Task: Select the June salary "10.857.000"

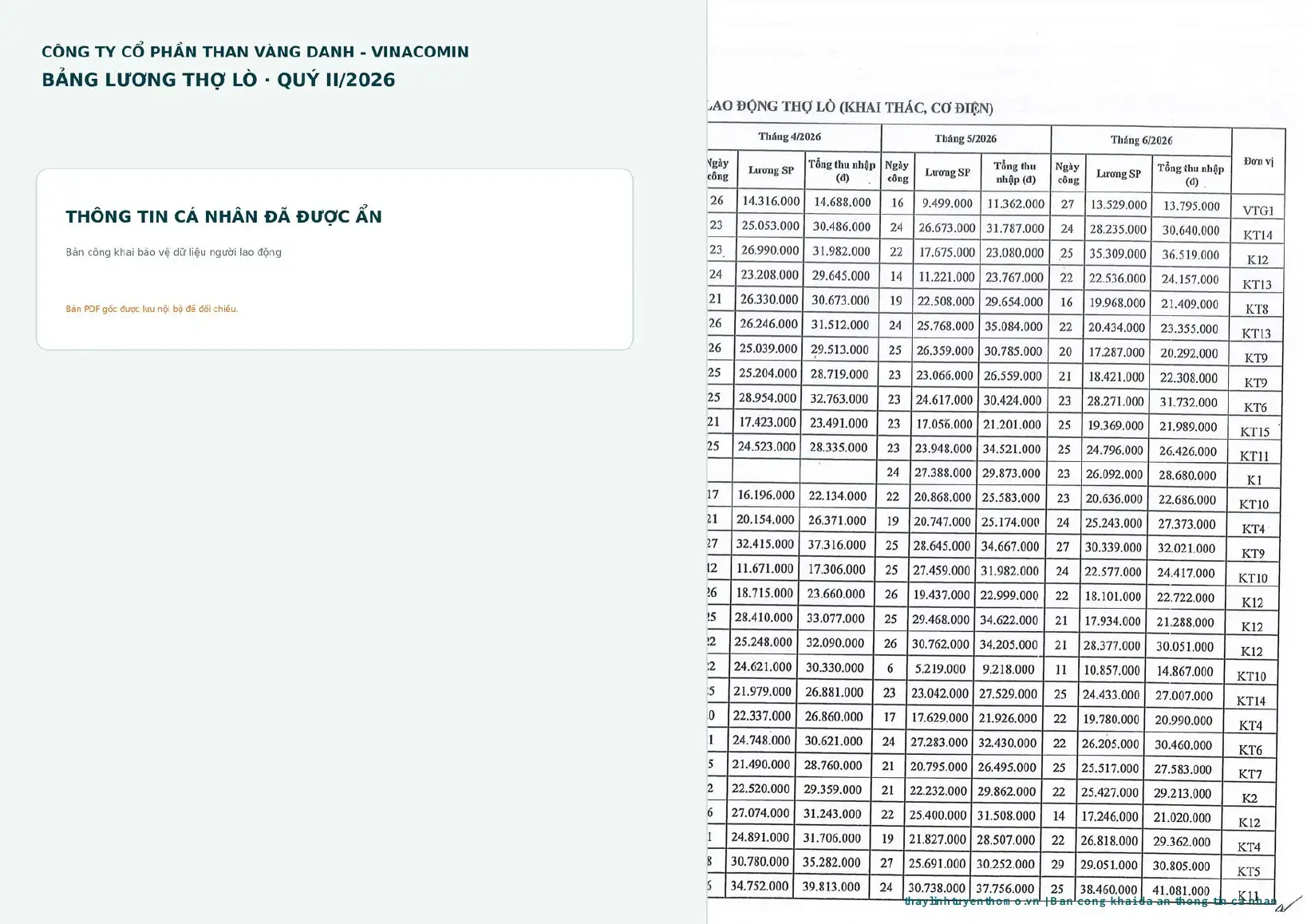Action: pos(1112,670)
